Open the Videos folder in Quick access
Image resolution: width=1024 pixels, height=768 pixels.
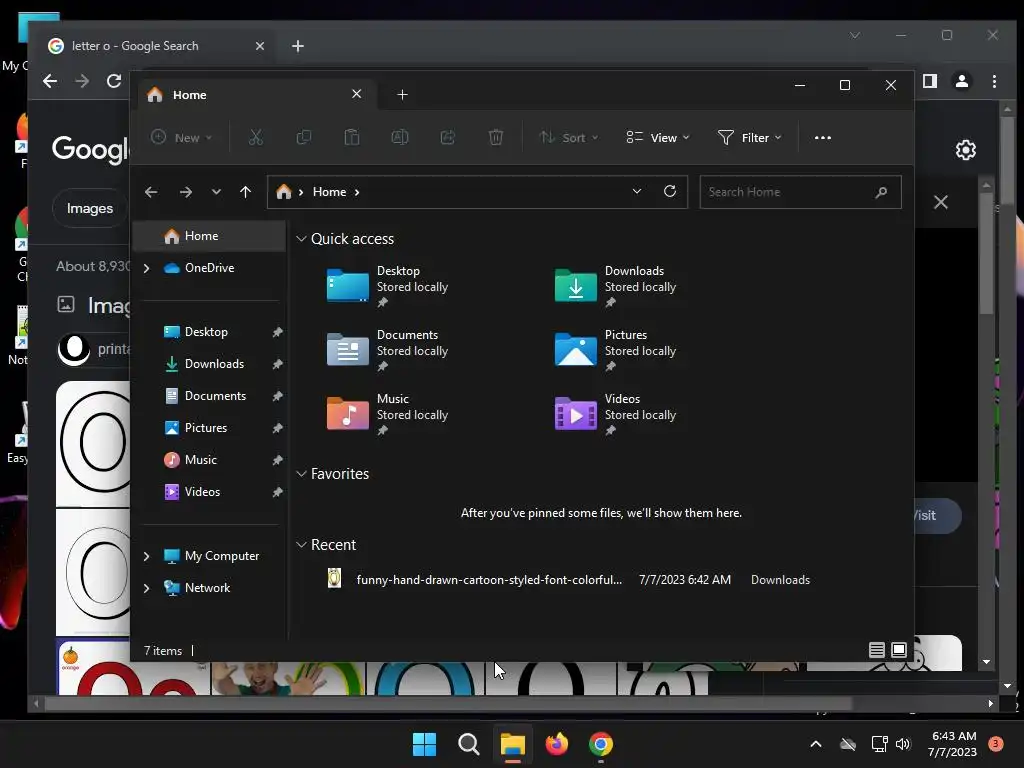click(x=616, y=414)
